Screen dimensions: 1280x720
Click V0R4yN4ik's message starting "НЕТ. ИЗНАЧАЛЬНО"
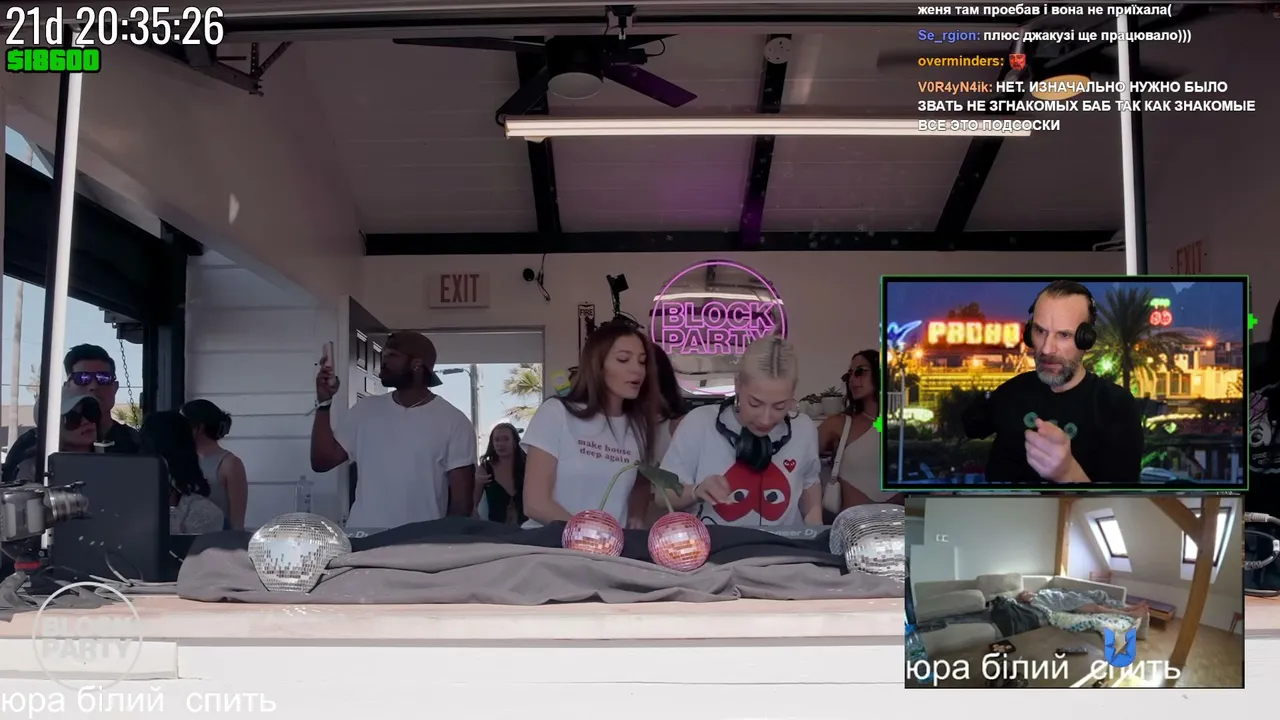pyautogui.click(x=1086, y=106)
